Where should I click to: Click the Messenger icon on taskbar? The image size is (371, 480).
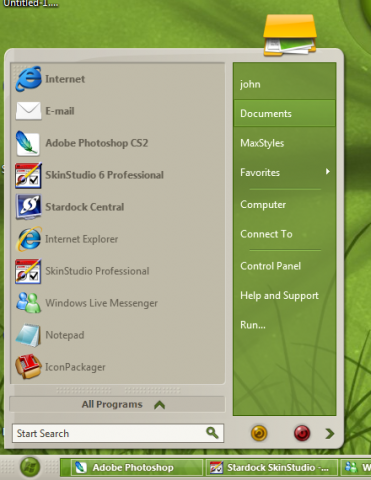click(x=351, y=467)
